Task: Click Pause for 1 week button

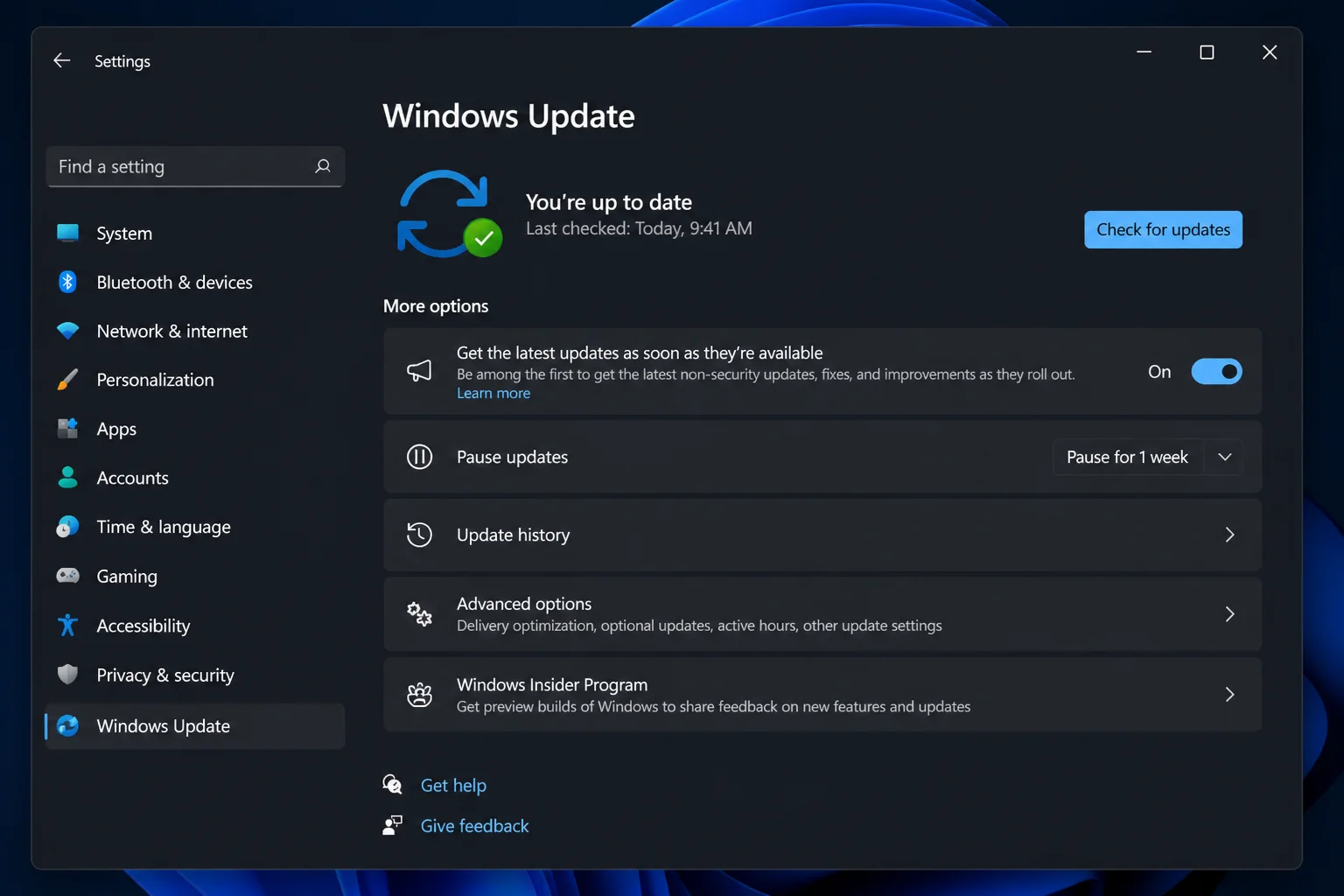Action: 1127,457
